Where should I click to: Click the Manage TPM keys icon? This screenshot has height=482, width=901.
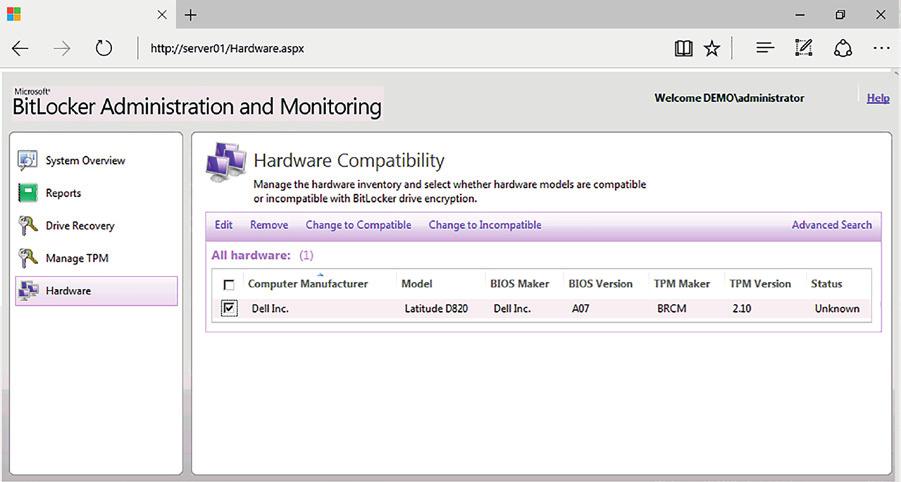(x=28, y=258)
